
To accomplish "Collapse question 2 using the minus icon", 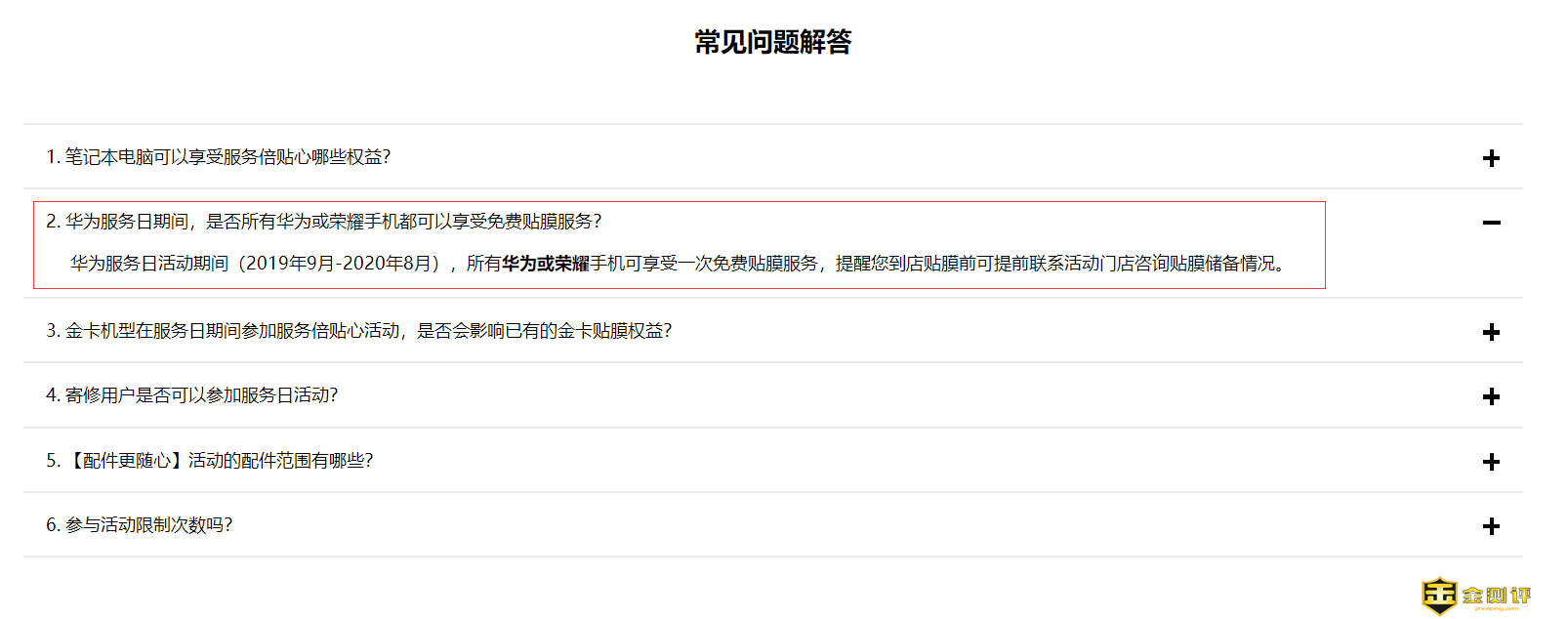I will [1490, 223].
